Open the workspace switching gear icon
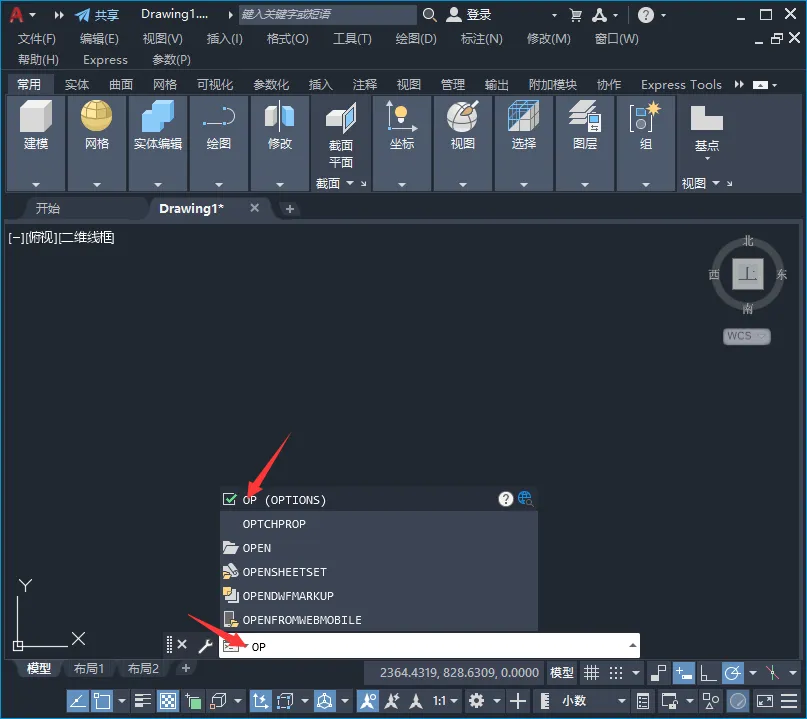This screenshot has width=807, height=719. coord(477,700)
